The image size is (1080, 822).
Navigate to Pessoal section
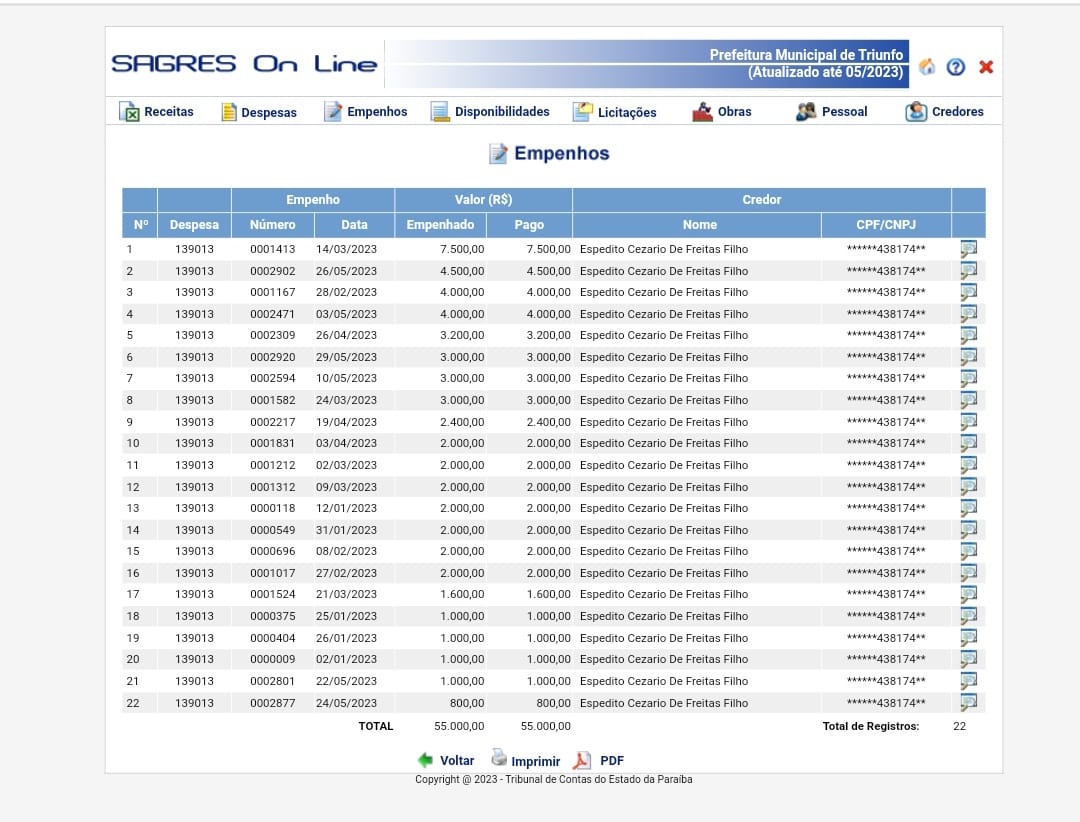831,112
